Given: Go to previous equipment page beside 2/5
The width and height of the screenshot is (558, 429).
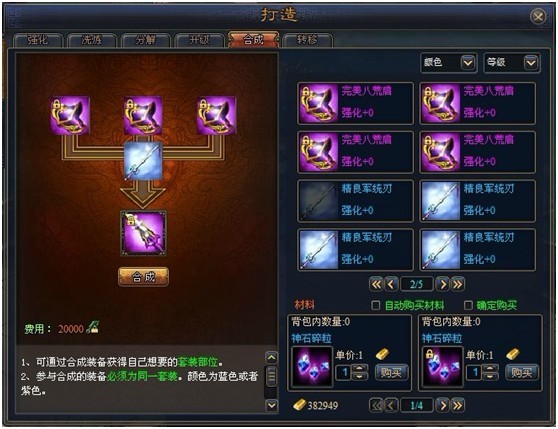Looking at the screenshot, I should point(391,284).
